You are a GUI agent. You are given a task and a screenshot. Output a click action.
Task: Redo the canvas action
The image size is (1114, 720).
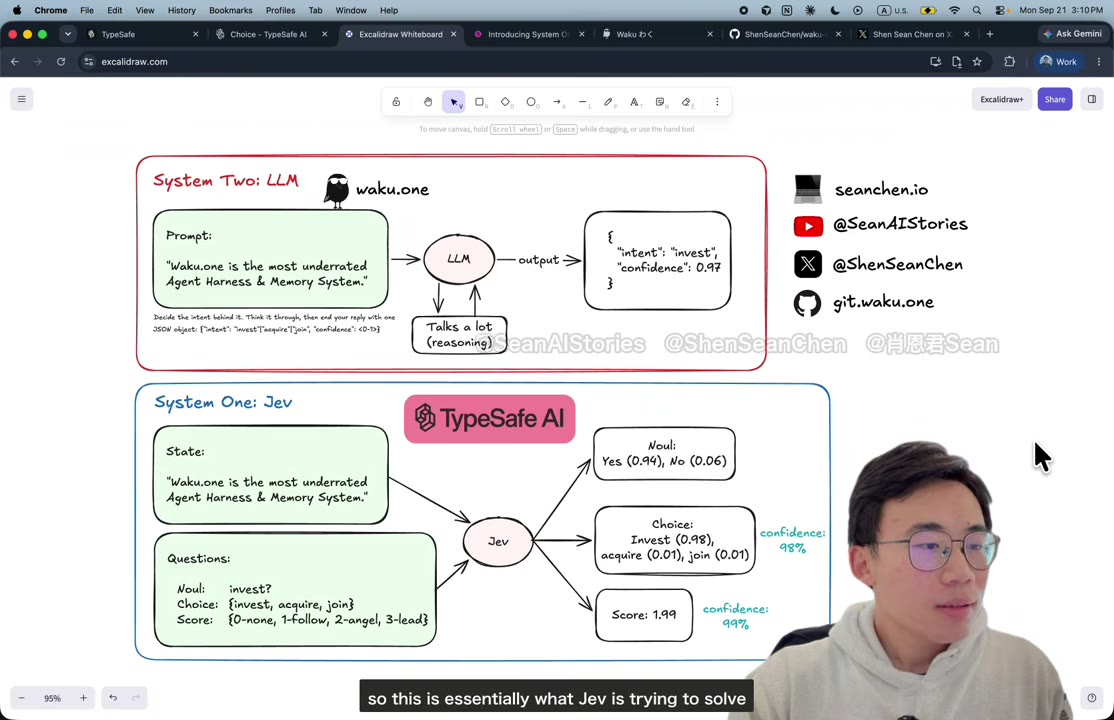tap(136, 698)
